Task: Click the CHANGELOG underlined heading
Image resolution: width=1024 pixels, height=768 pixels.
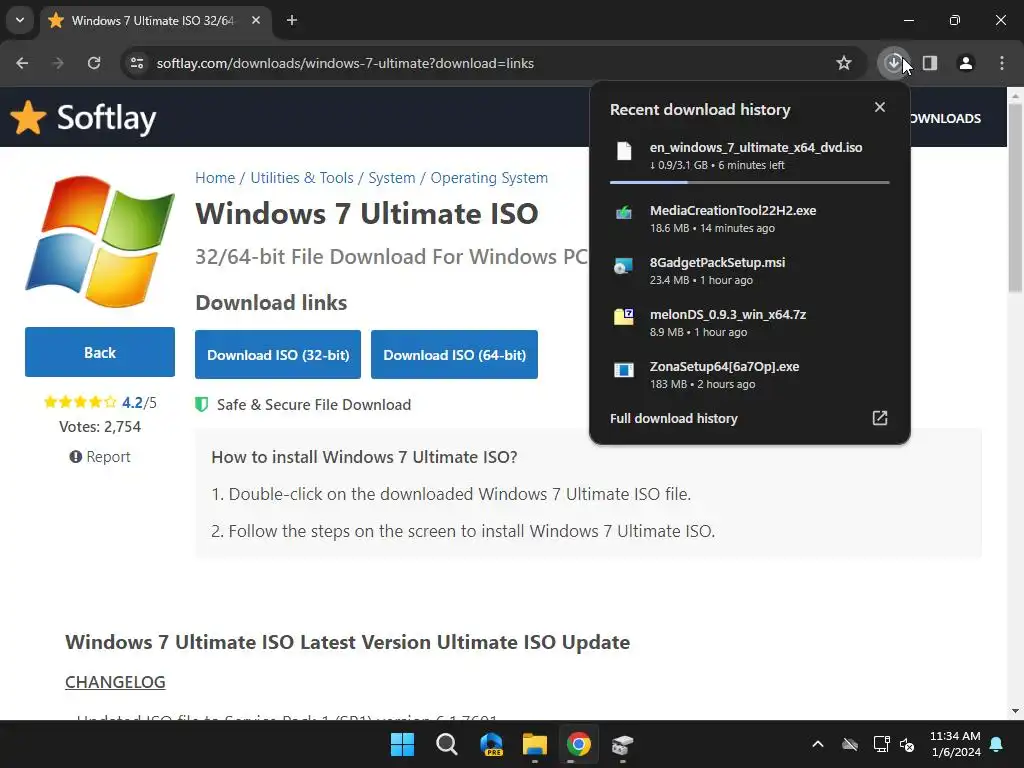Action: pos(115,682)
